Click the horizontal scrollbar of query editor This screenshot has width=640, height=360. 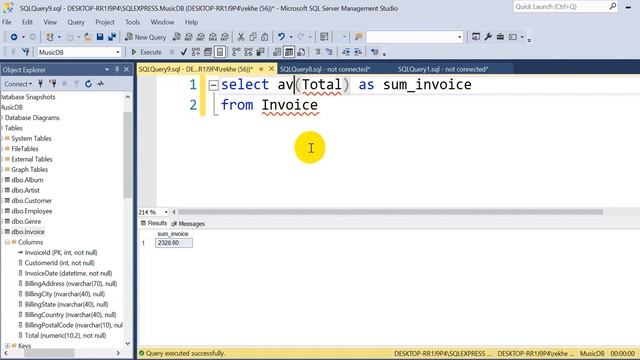click(390, 212)
